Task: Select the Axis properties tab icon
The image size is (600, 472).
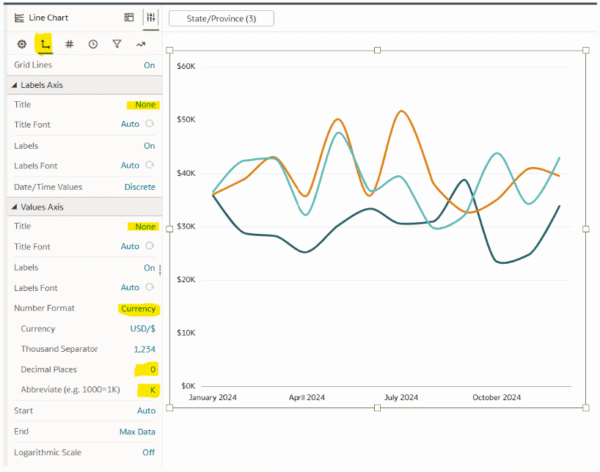Action: tap(45, 44)
